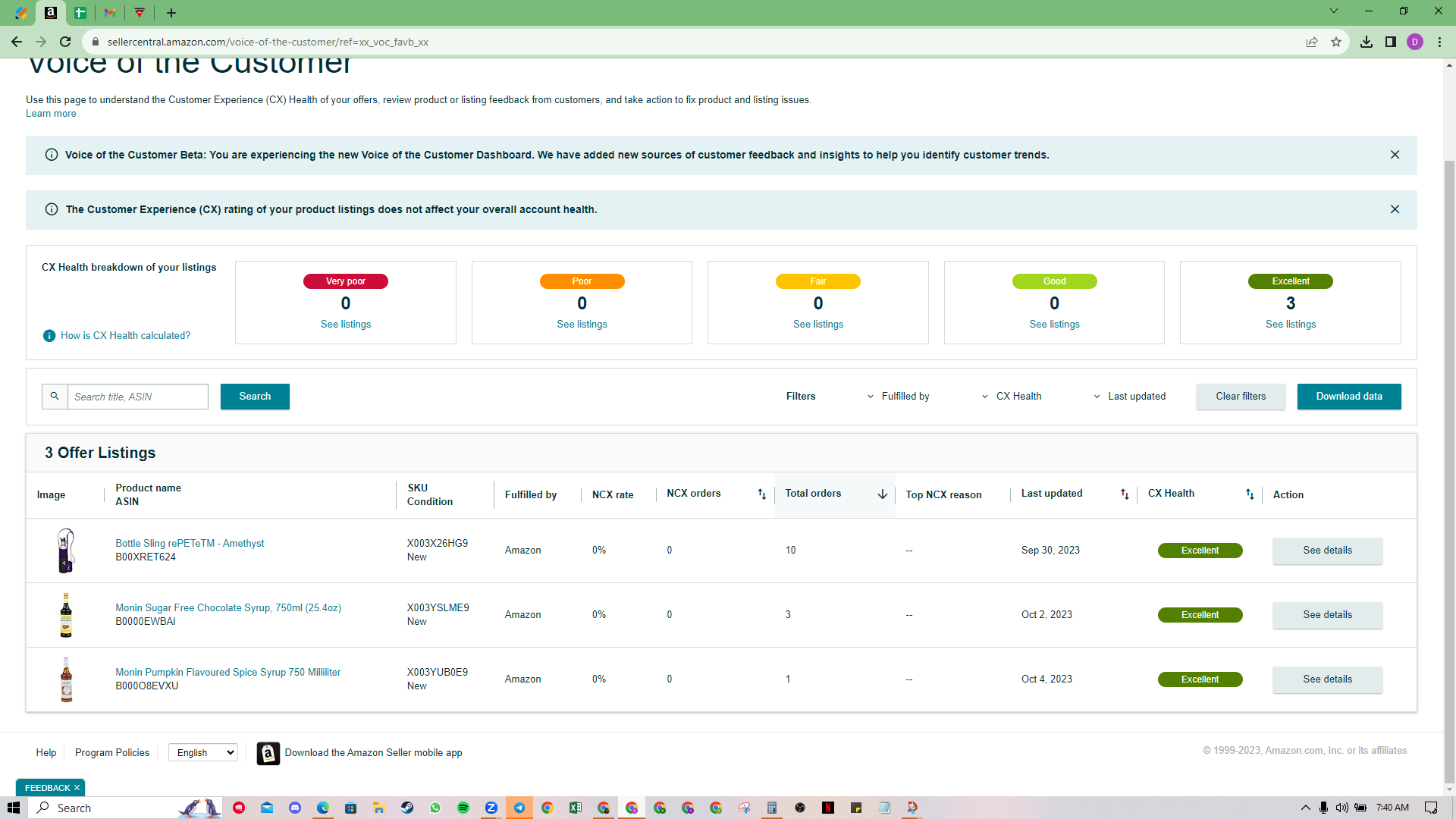
Task: Open the Learn more link
Action: coord(51,114)
